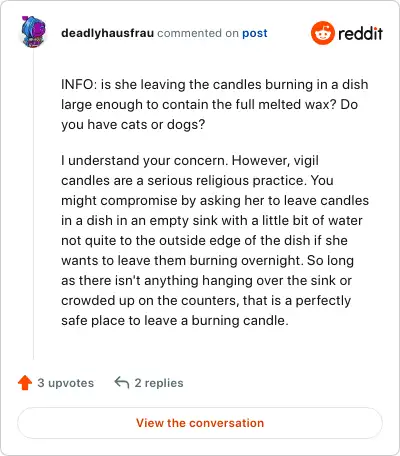This screenshot has height=456, width=400.
Task: Click 'wants to leave them burning overnight' line
Action: pyautogui.click(x=182, y=260)
